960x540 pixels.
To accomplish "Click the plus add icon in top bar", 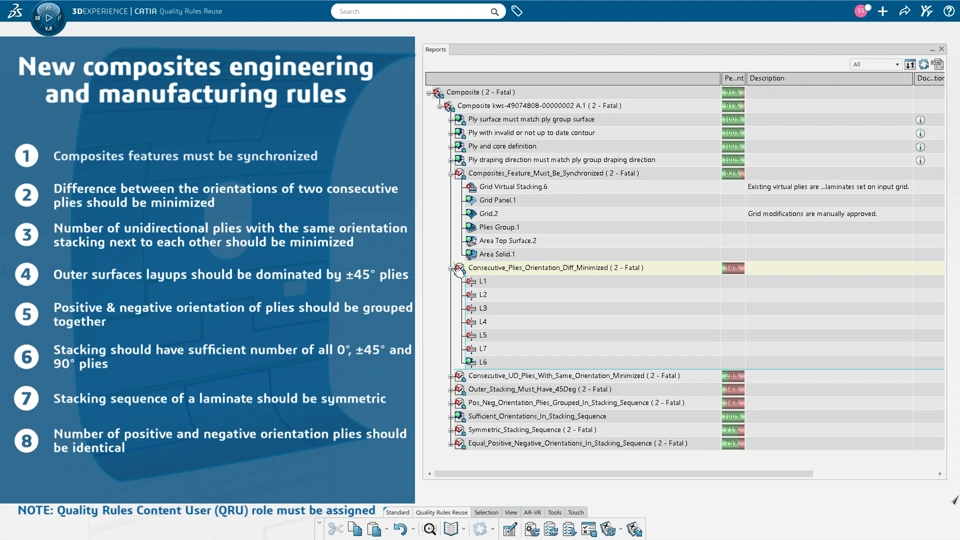I will 883,11.
